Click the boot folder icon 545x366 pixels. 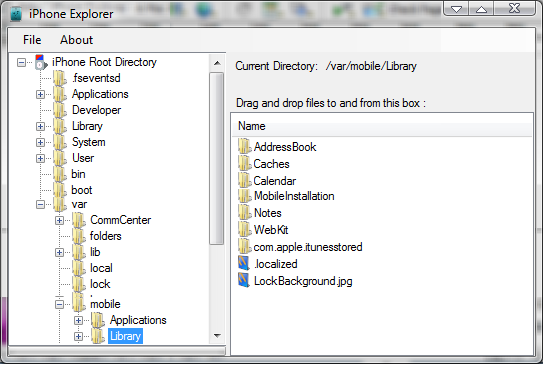click(x=60, y=190)
